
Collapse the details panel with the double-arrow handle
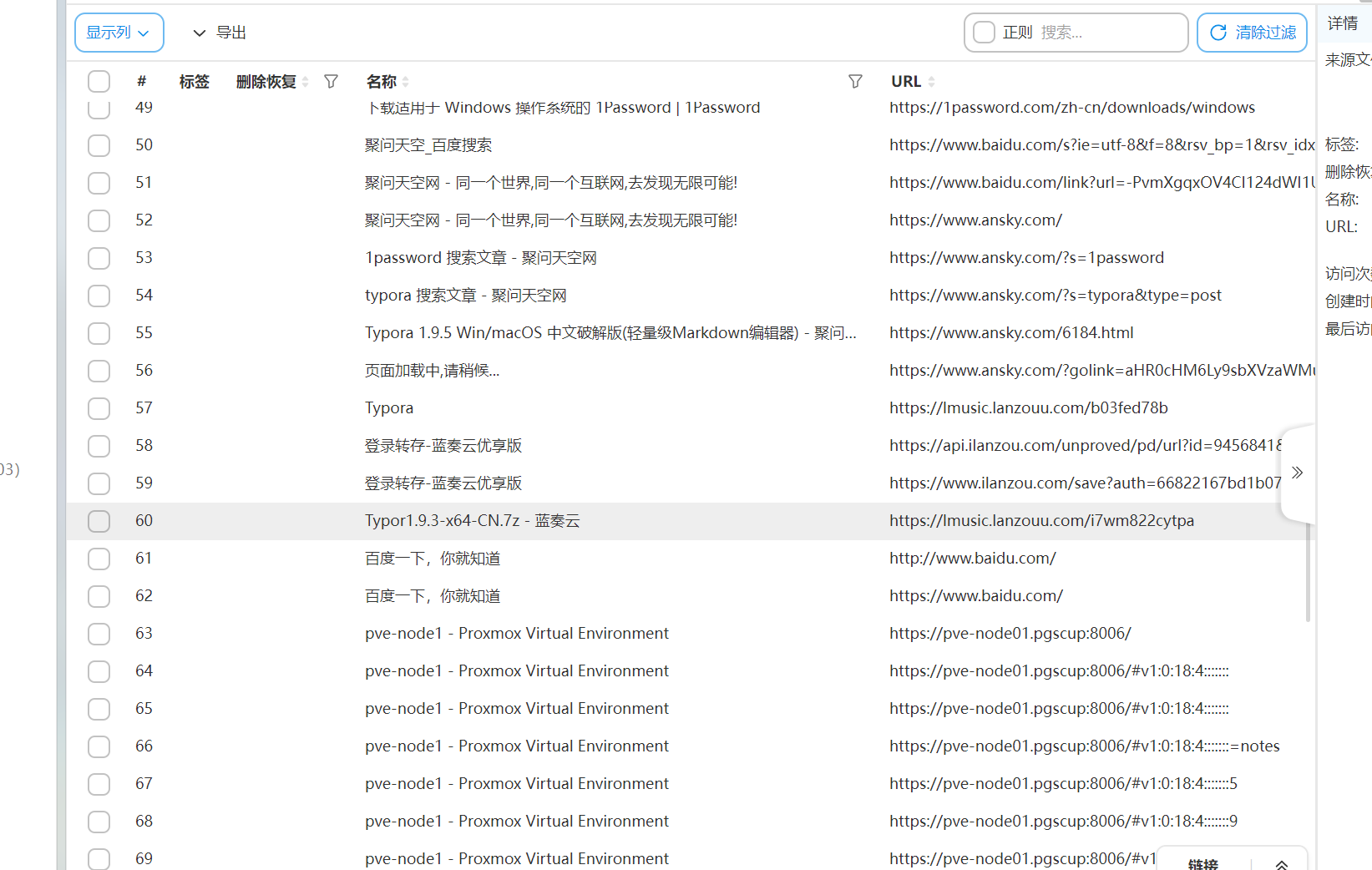click(1297, 473)
